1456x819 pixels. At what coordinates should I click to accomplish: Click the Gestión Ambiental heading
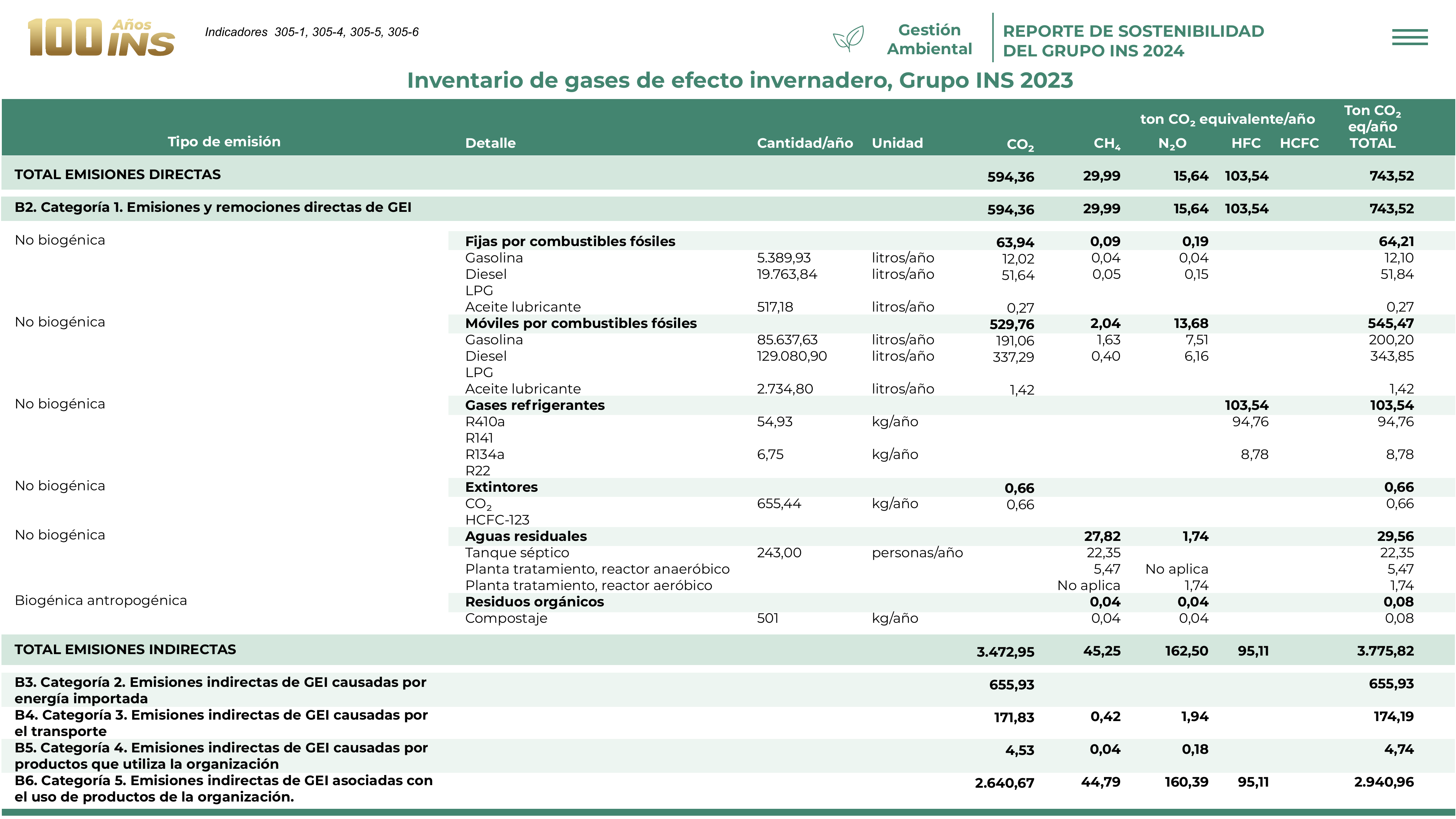[x=929, y=39]
